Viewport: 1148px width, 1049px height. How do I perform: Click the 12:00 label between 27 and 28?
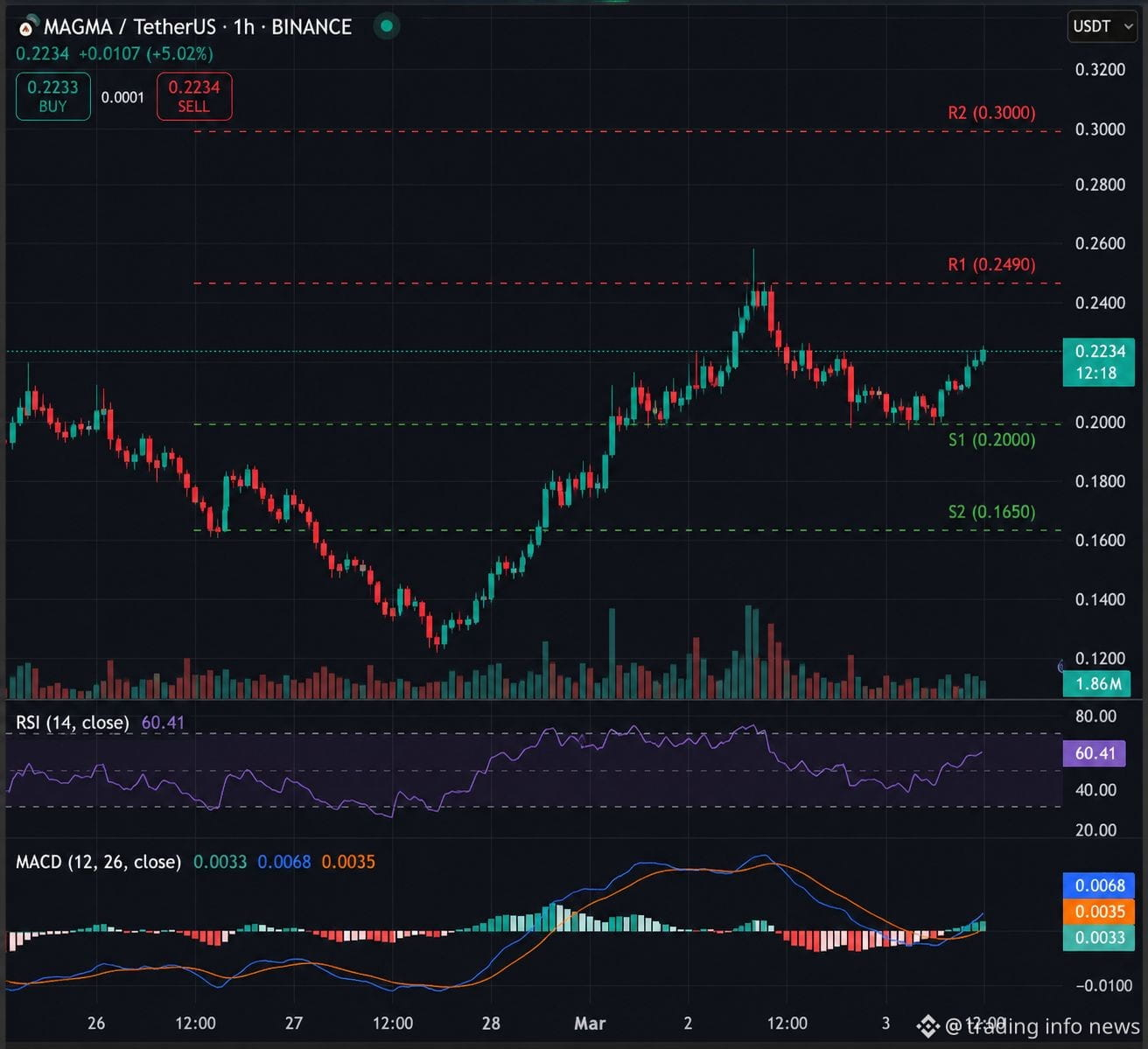(393, 1023)
